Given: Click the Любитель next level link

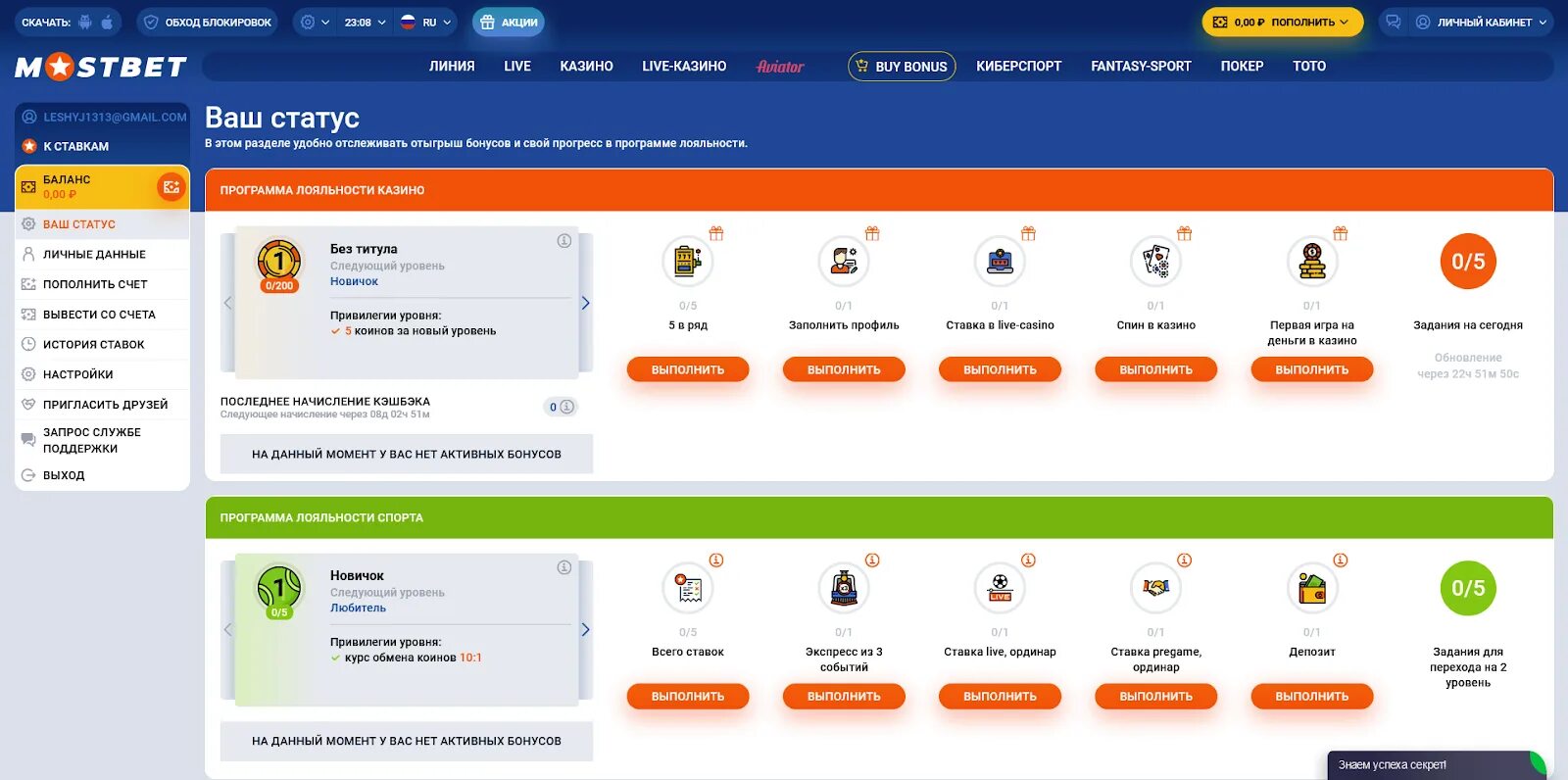Looking at the screenshot, I should [358, 608].
